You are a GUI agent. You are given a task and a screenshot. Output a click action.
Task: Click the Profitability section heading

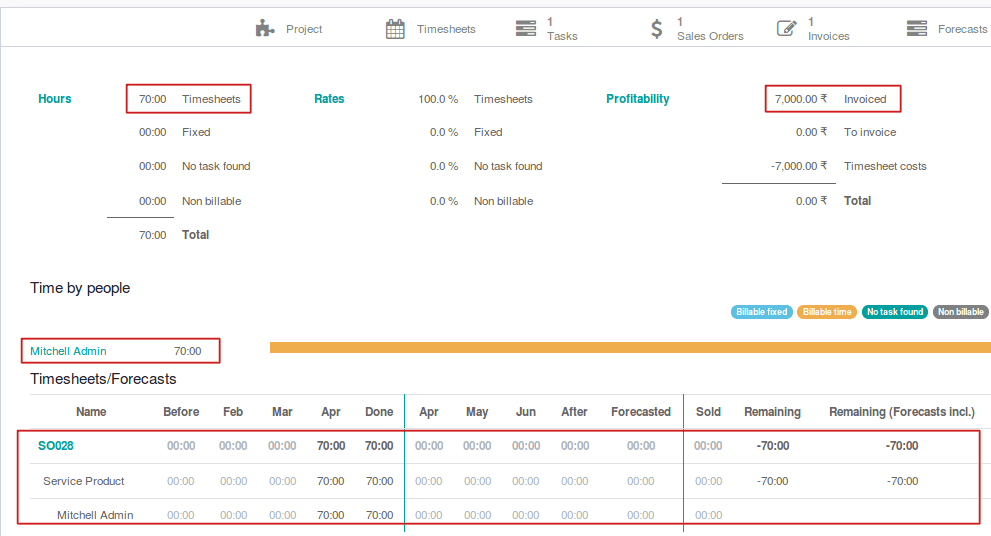point(638,99)
